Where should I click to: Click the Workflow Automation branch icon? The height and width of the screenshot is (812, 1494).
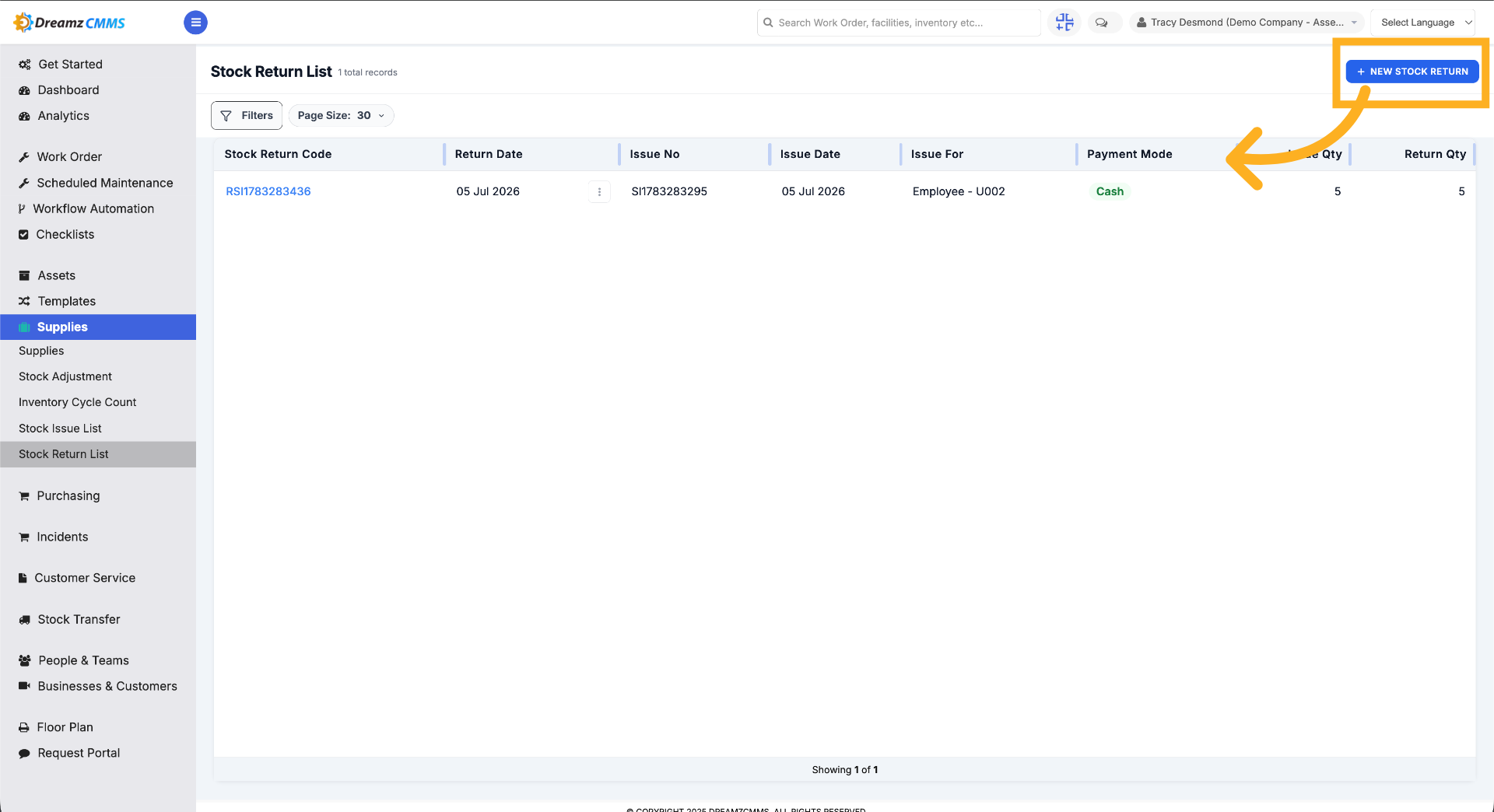[x=22, y=208]
